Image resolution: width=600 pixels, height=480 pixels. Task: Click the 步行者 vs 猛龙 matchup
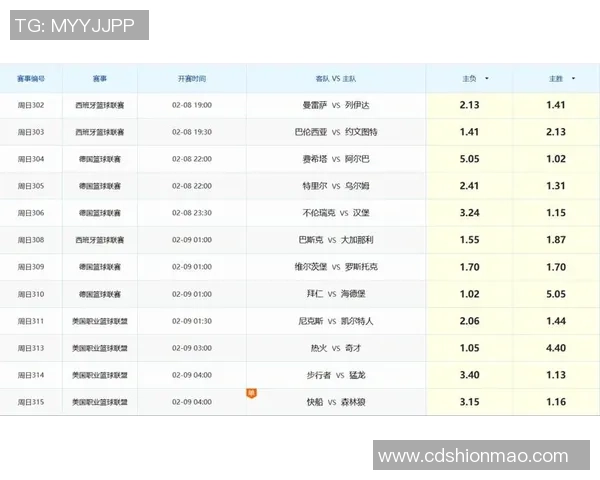coord(336,375)
